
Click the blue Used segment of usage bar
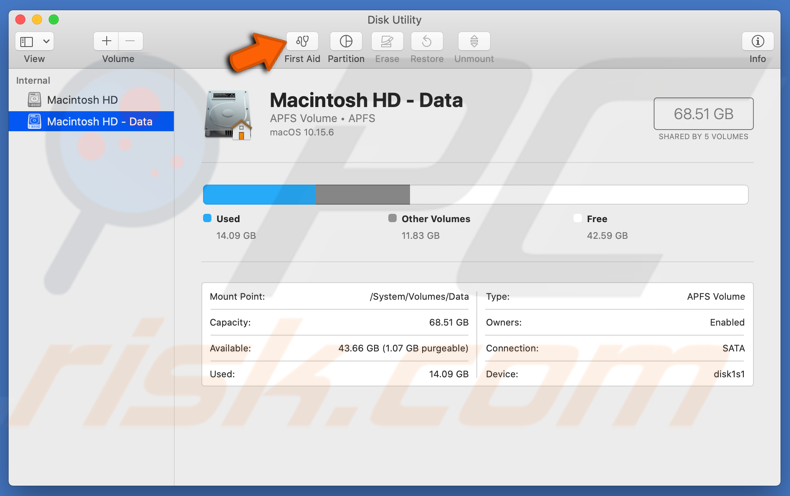click(259, 195)
